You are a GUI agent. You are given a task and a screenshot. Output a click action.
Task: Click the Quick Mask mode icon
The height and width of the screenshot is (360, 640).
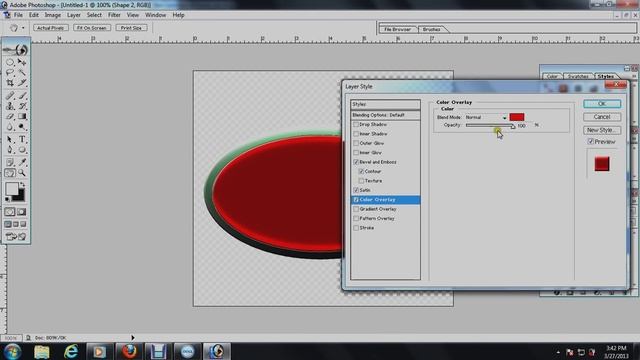coord(22,212)
